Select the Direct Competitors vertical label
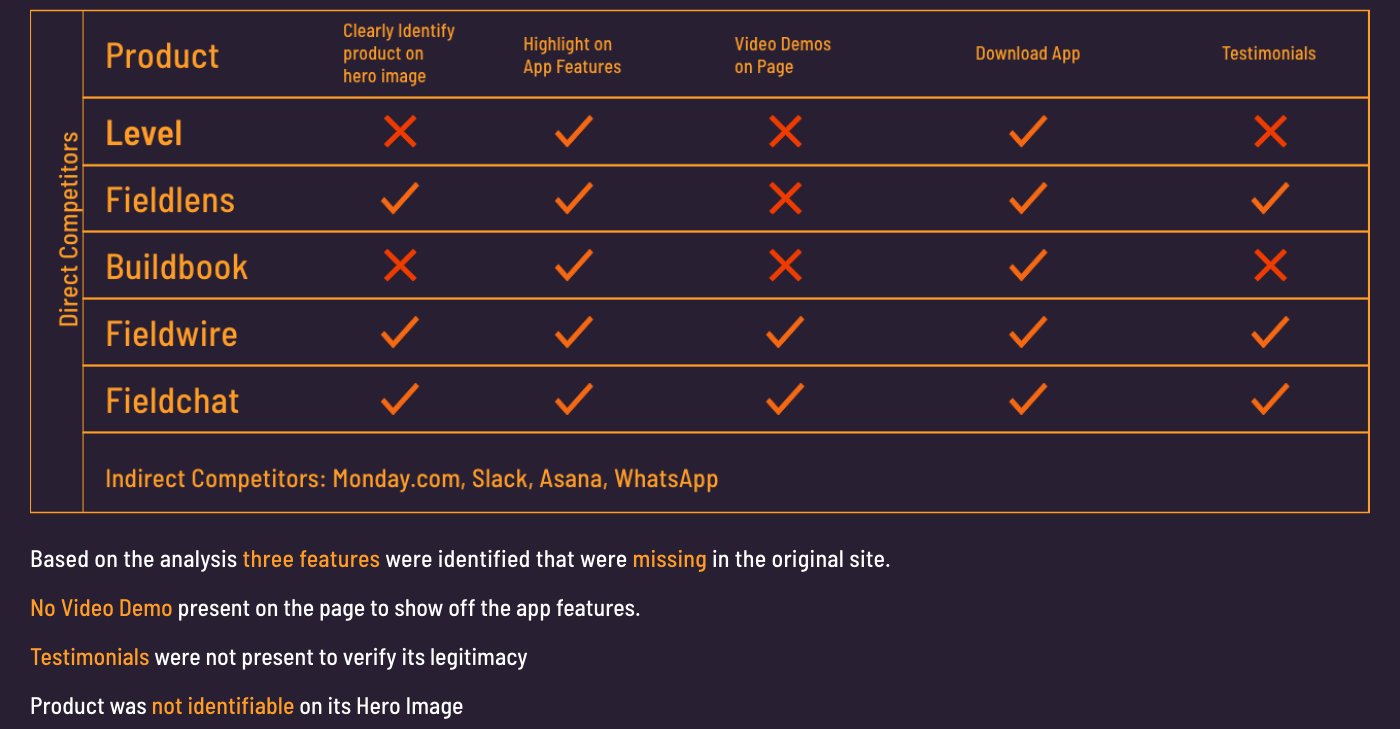The height and width of the screenshot is (729, 1400). point(69,229)
